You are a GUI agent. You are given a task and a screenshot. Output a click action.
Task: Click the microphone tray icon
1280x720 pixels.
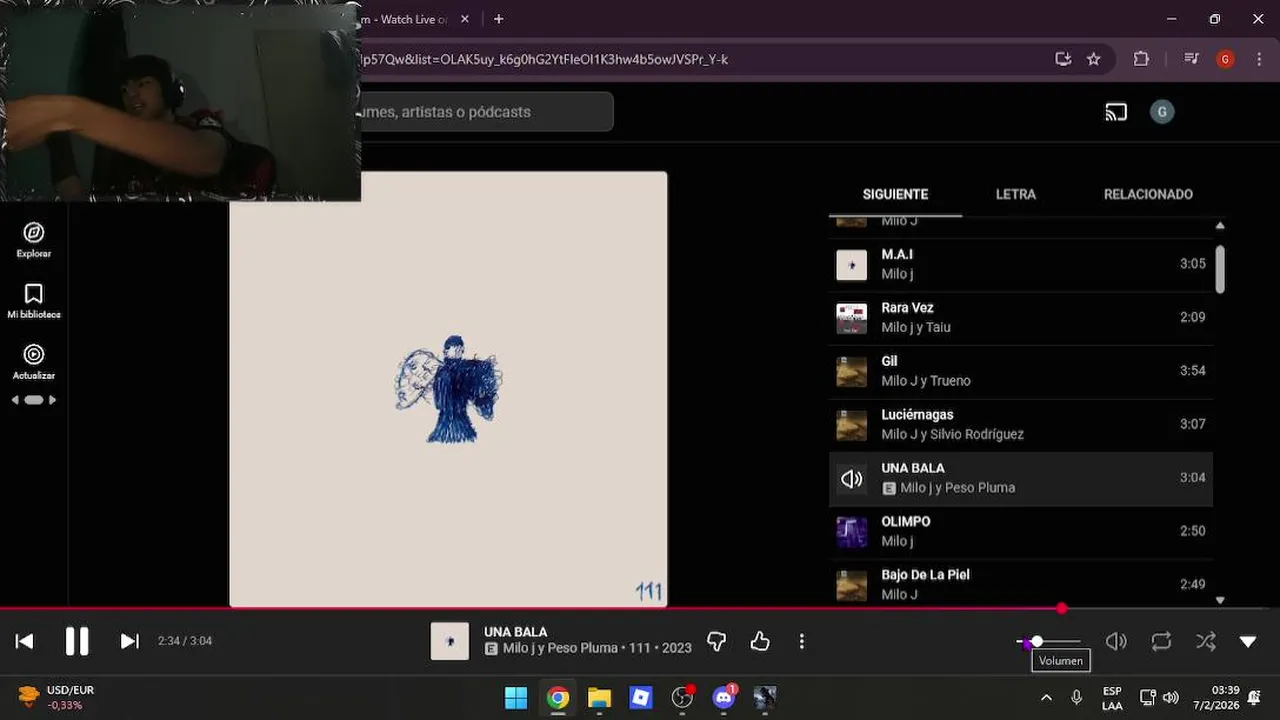pos(1076,698)
